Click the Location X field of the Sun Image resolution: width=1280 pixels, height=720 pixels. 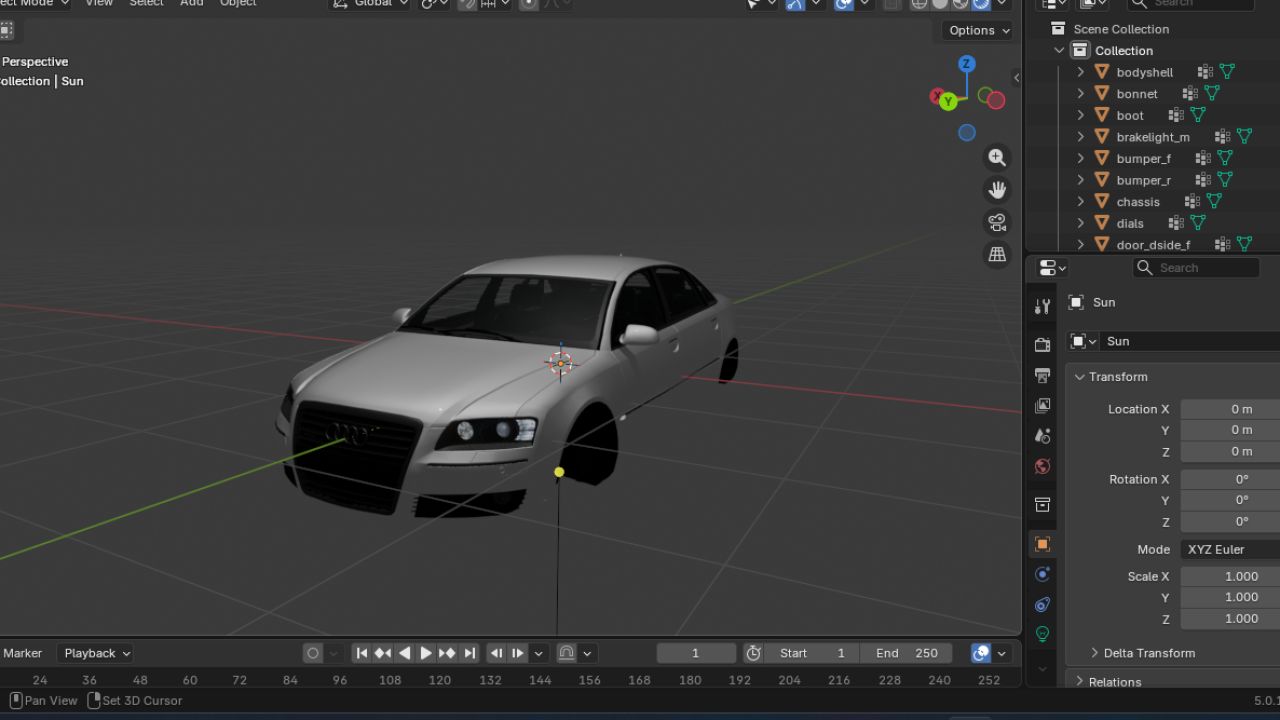(x=1228, y=408)
